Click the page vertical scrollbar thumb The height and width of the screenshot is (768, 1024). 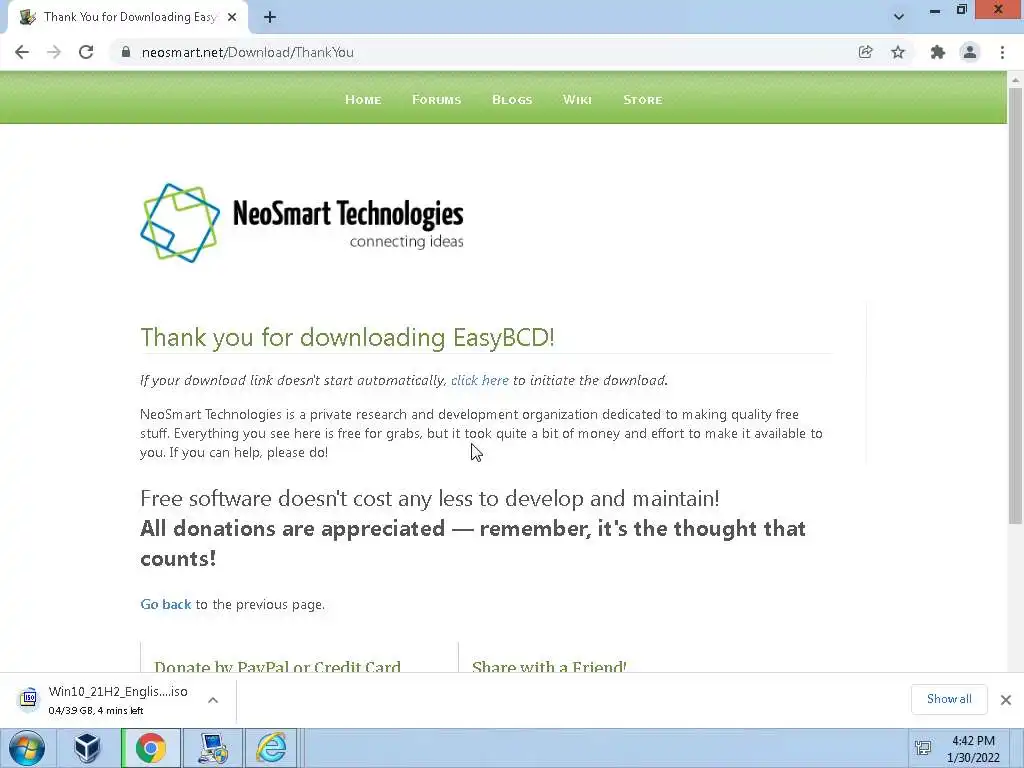click(x=1015, y=305)
